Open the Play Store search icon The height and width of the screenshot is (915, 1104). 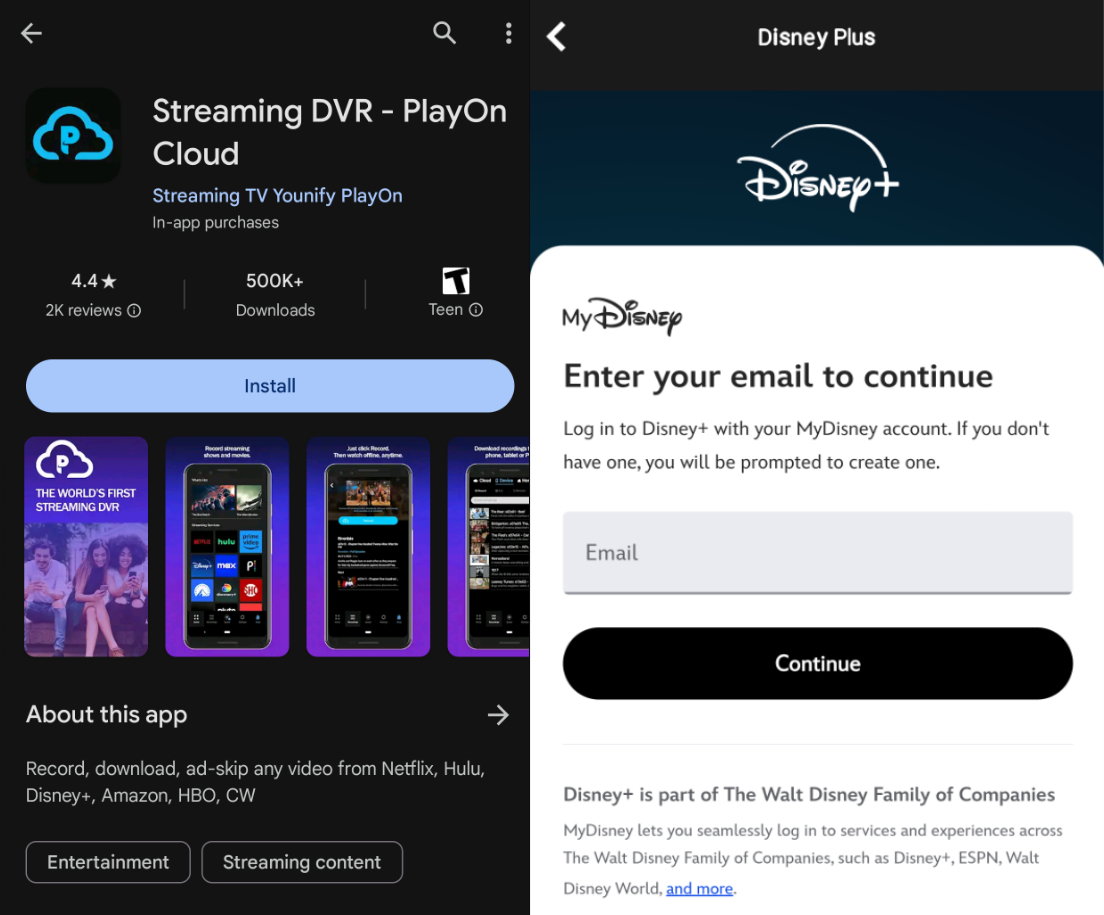coord(444,33)
